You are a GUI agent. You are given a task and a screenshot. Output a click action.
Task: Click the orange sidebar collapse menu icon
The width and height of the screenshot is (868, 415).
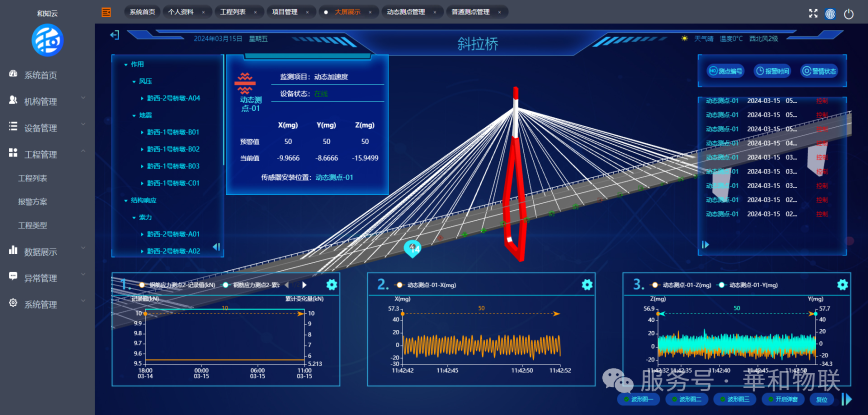click(x=106, y=12)
